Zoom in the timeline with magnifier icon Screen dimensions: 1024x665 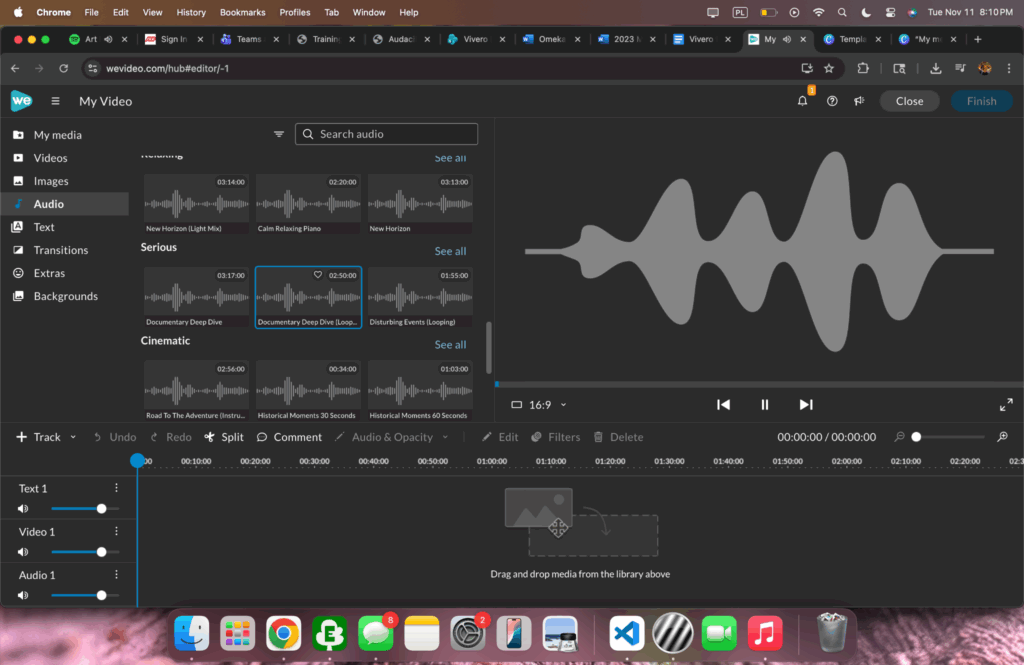click(1002, 436)
